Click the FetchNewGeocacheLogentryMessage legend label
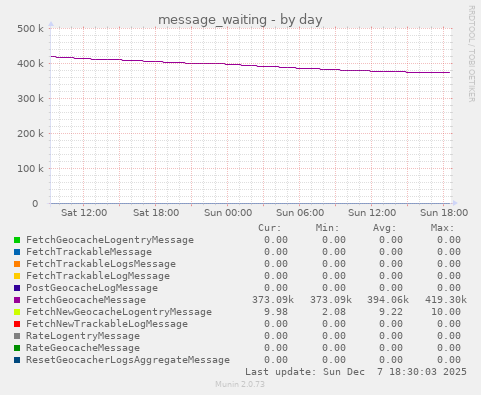 pos(119,312)
